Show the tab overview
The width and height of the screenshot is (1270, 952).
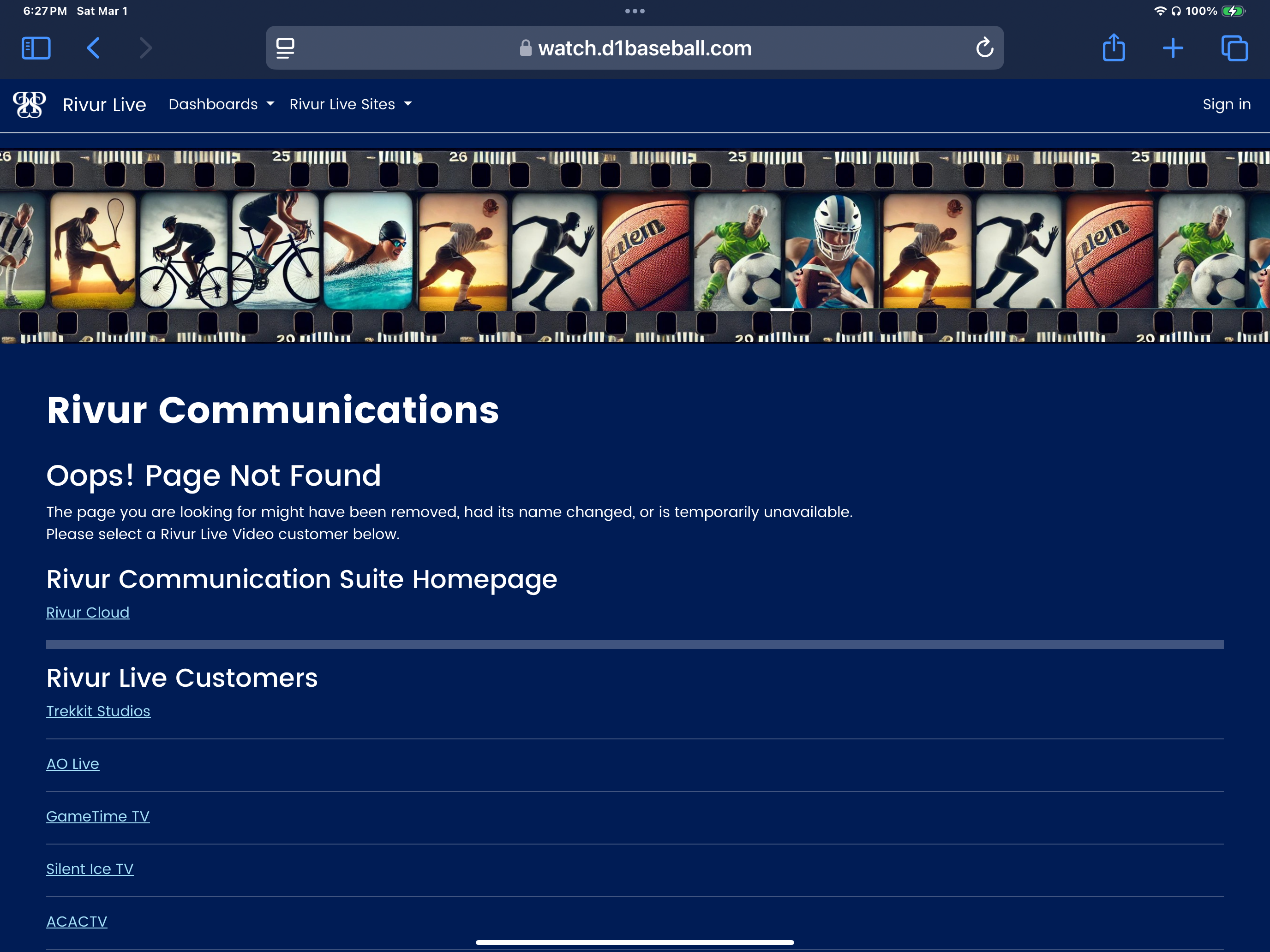[x=1234, y=48]
